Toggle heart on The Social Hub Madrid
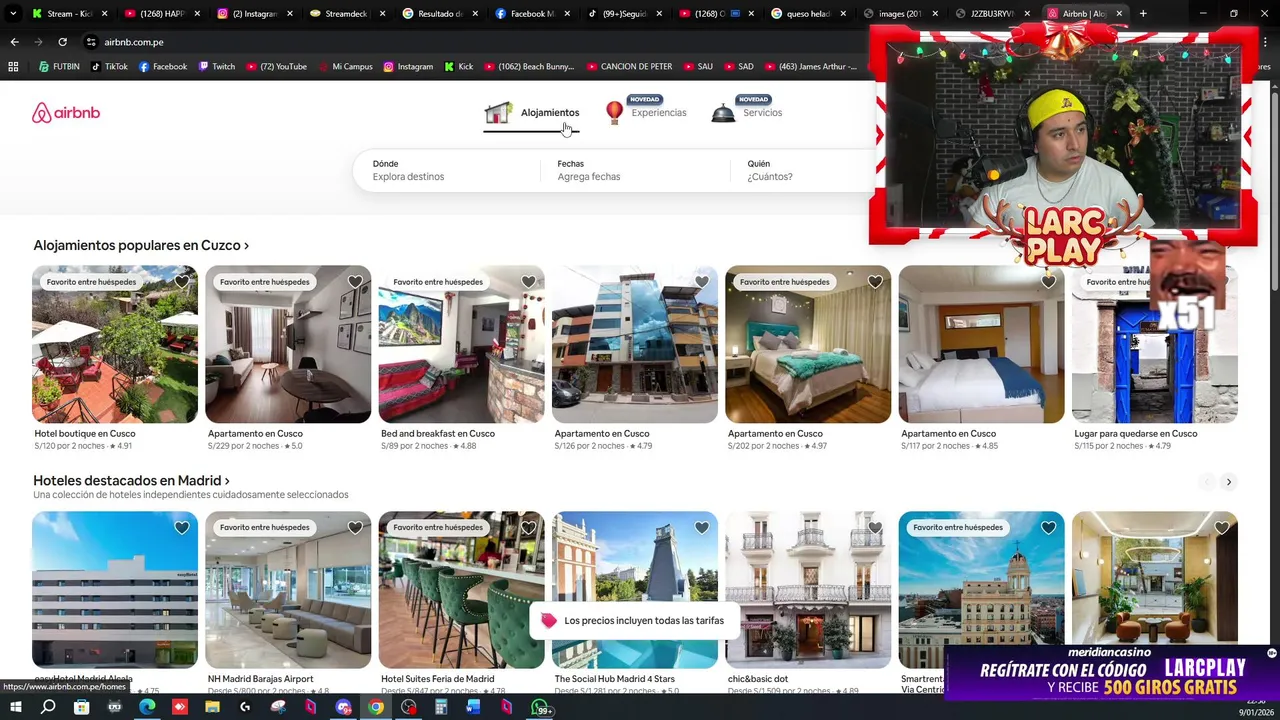 [x=702, y=528]
